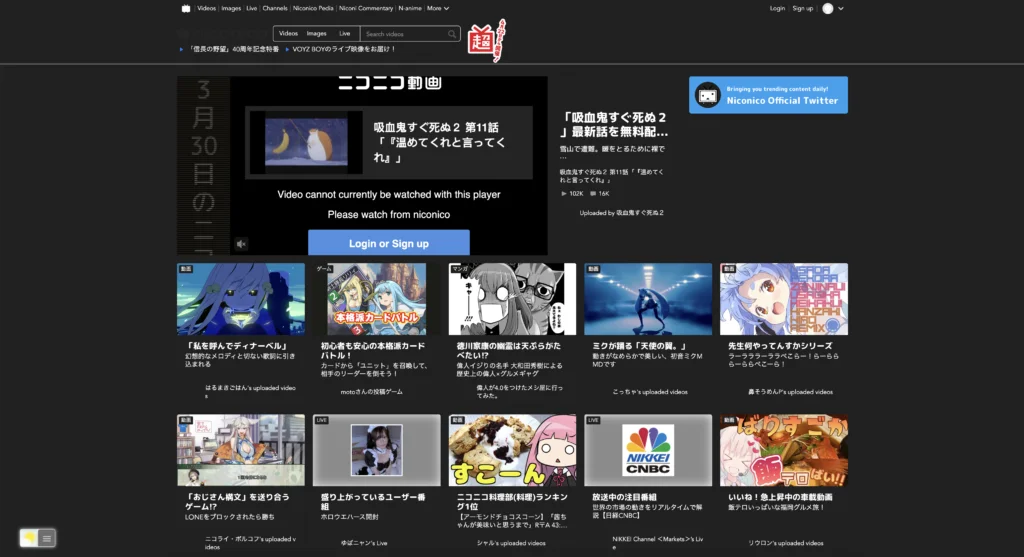Open Niconico Pedia in top navigation

(313, 8)
